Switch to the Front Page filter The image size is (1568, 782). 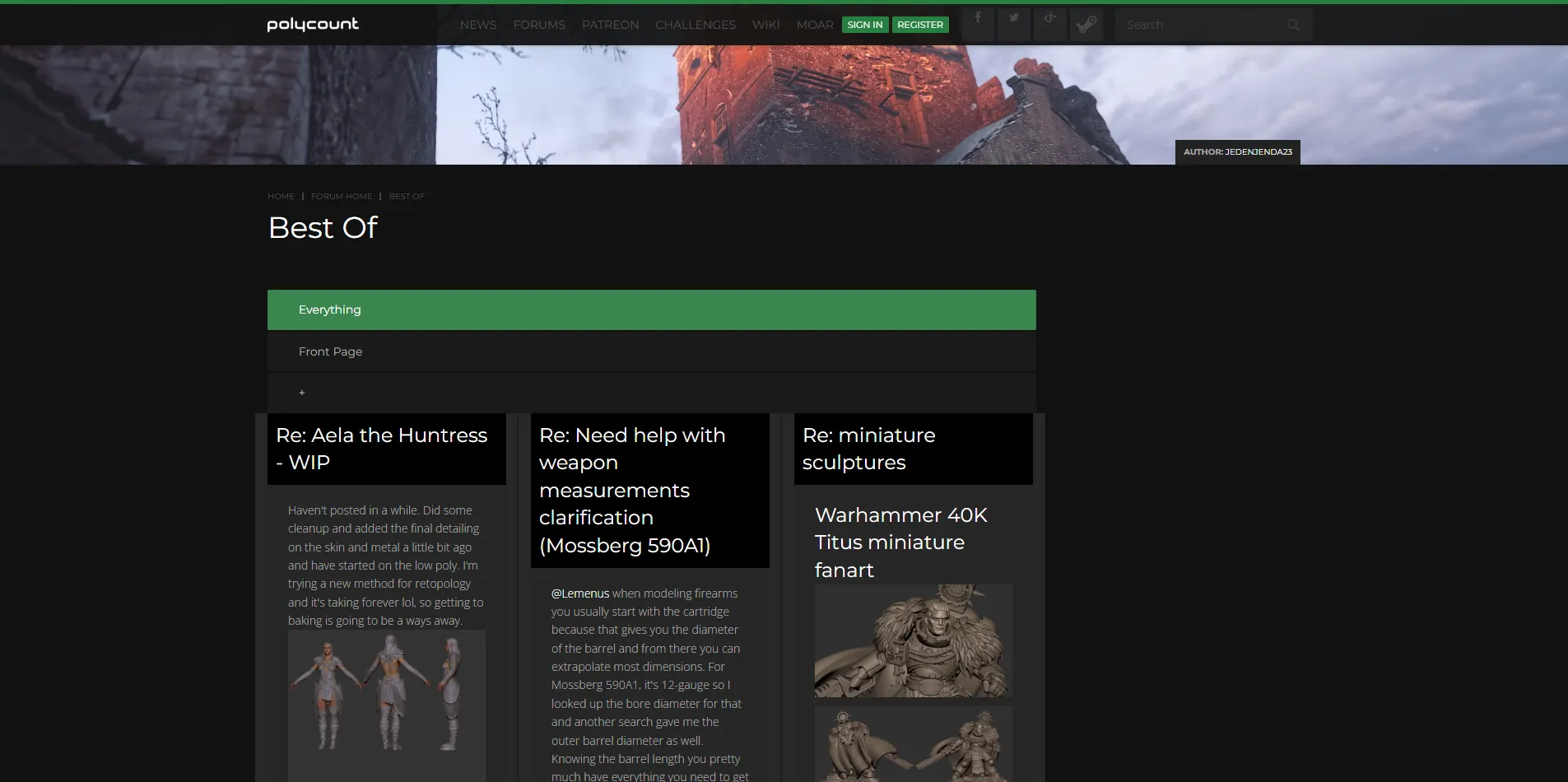tap(330, 351)
